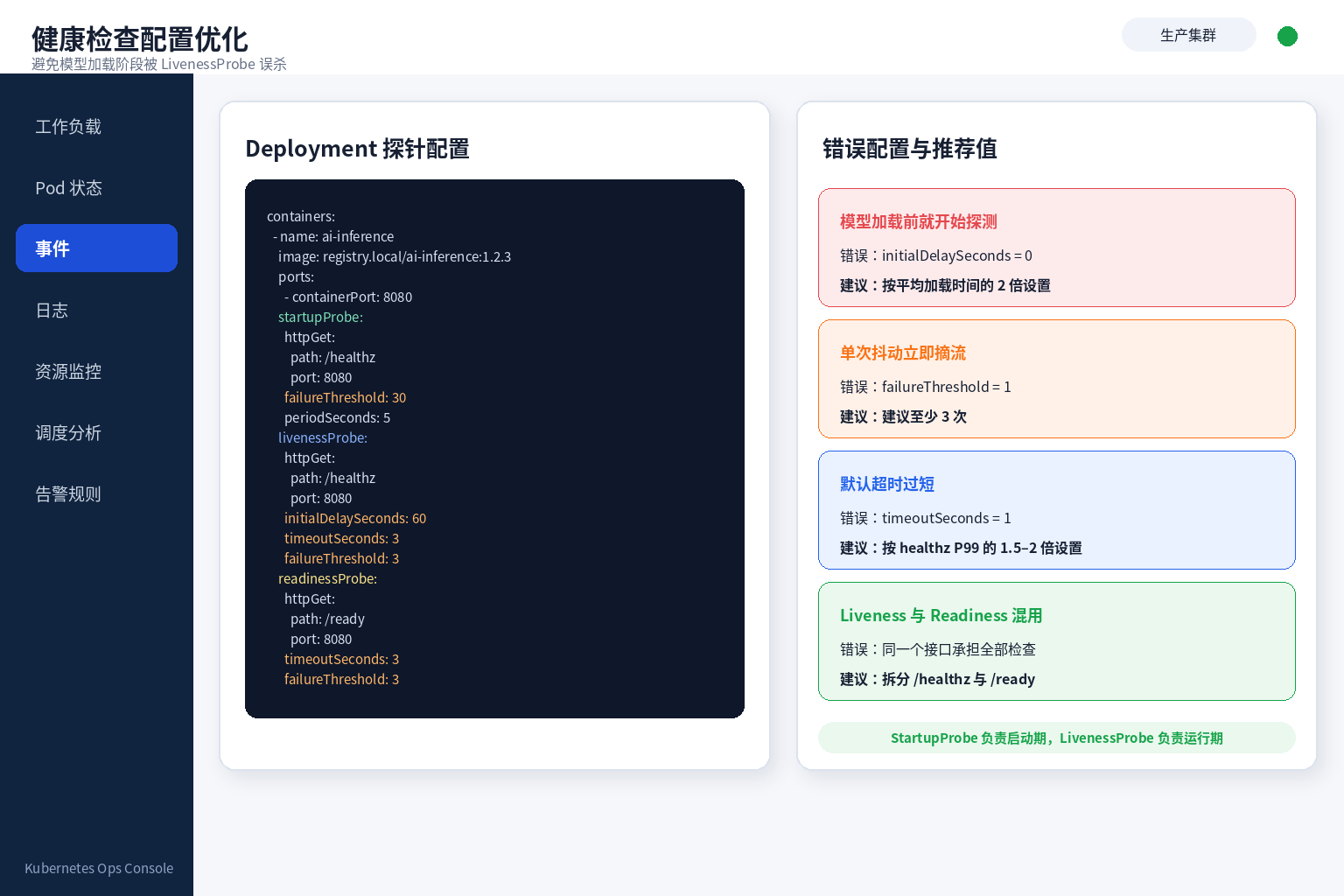Click the name: ai-inference line

click(333, 236)
